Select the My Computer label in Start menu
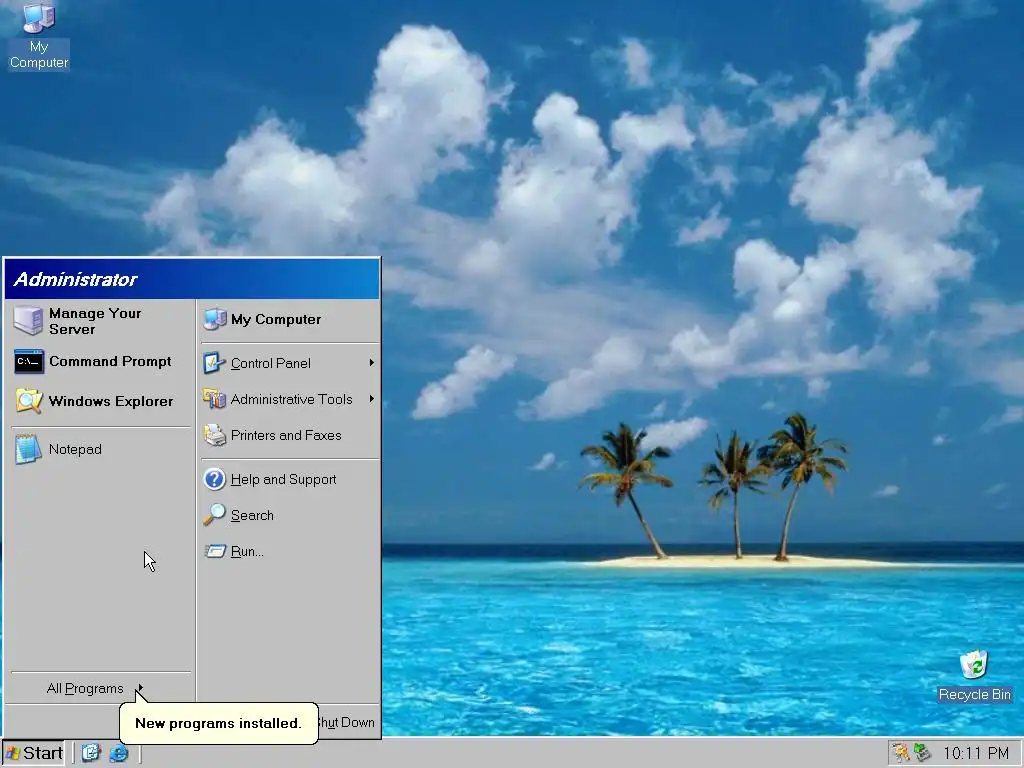 (x=276, y=319)
